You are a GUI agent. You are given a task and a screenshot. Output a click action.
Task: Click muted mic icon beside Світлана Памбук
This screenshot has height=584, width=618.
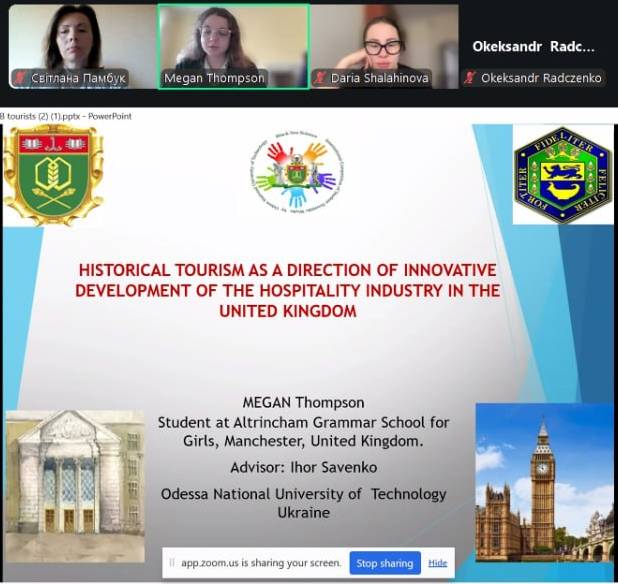[19, 78]
